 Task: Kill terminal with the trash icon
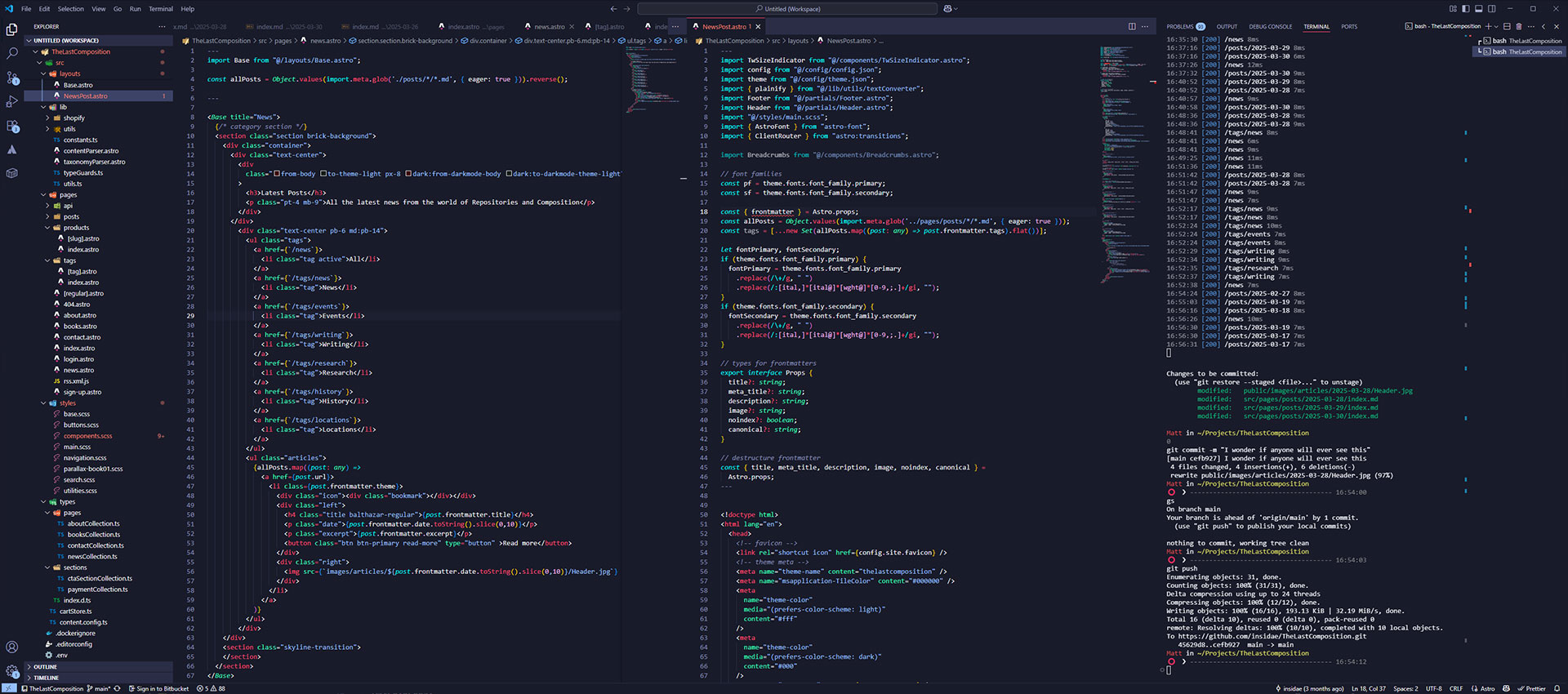[1519, 26]
